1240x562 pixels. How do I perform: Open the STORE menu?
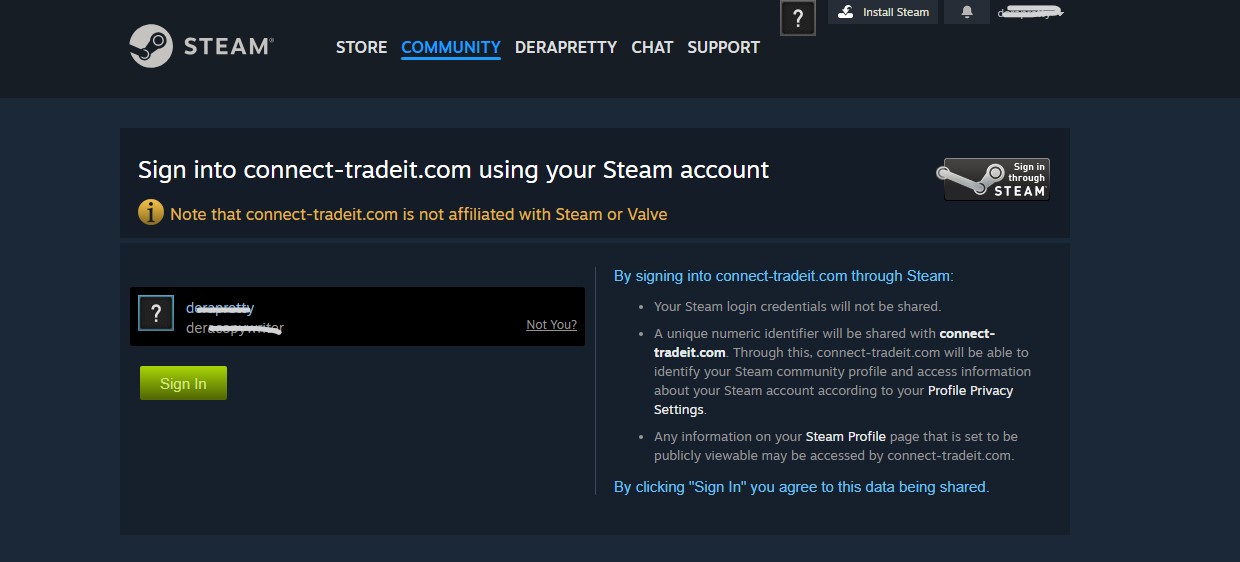click(x=361, y=47)
